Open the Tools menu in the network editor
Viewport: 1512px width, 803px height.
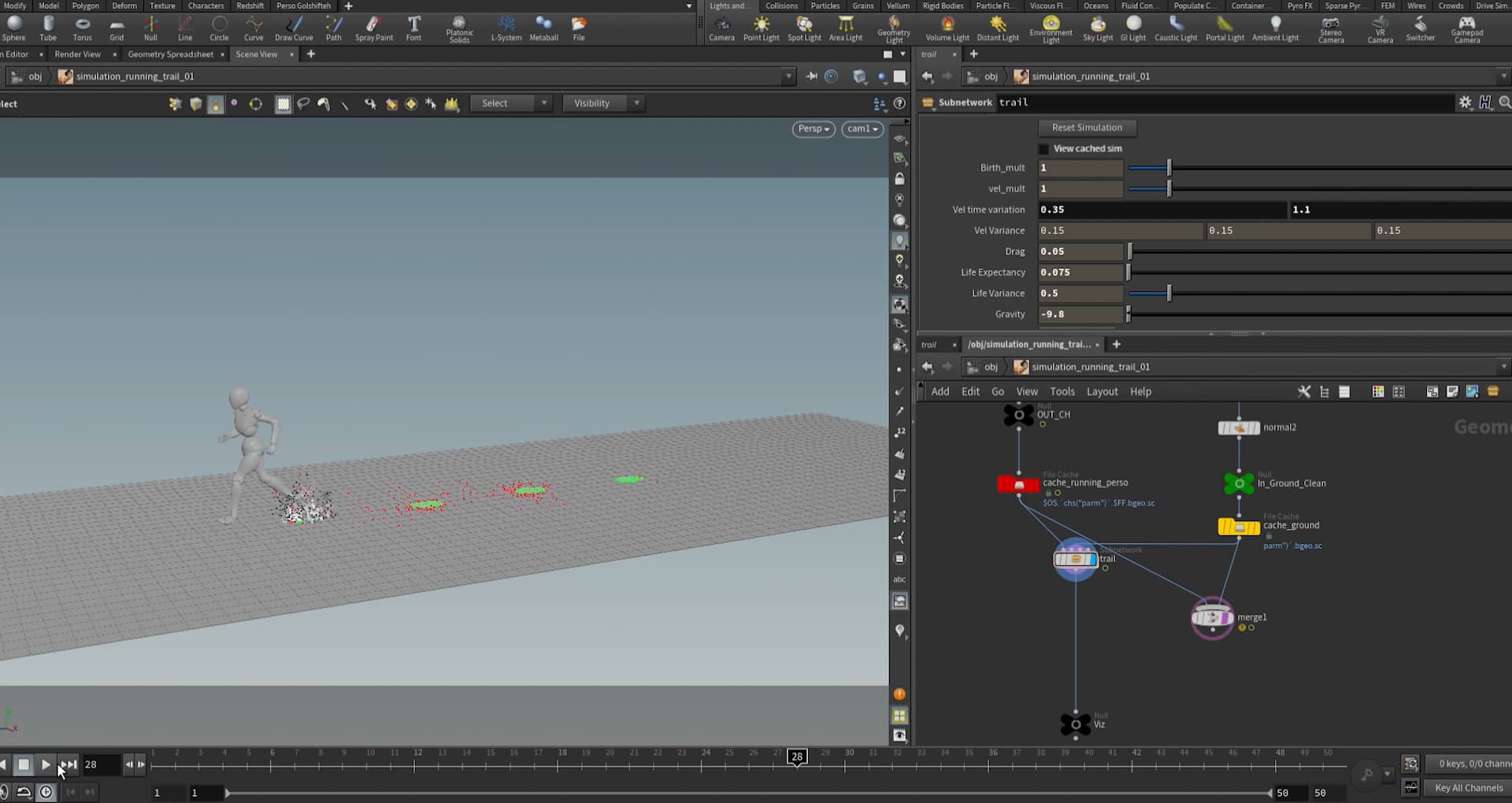point(1062,391)
